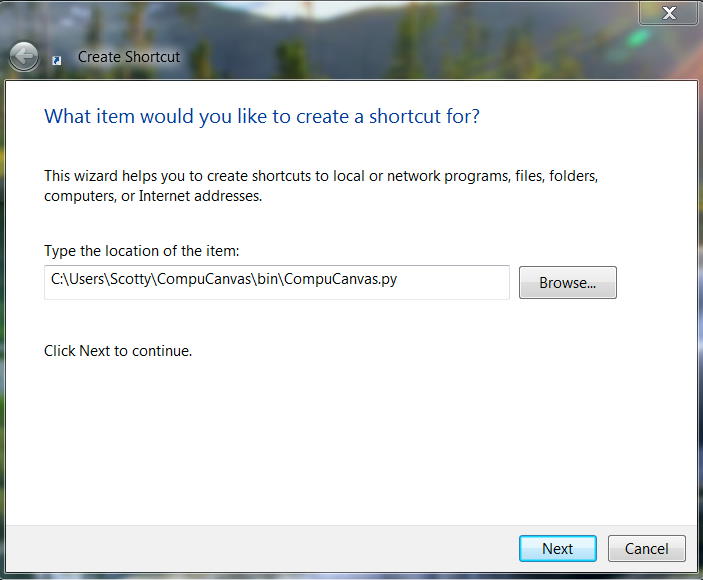The height and width of the screenshot is (580, 703).
Task: Click Next to continue the wizard
Action: (558, 548)
